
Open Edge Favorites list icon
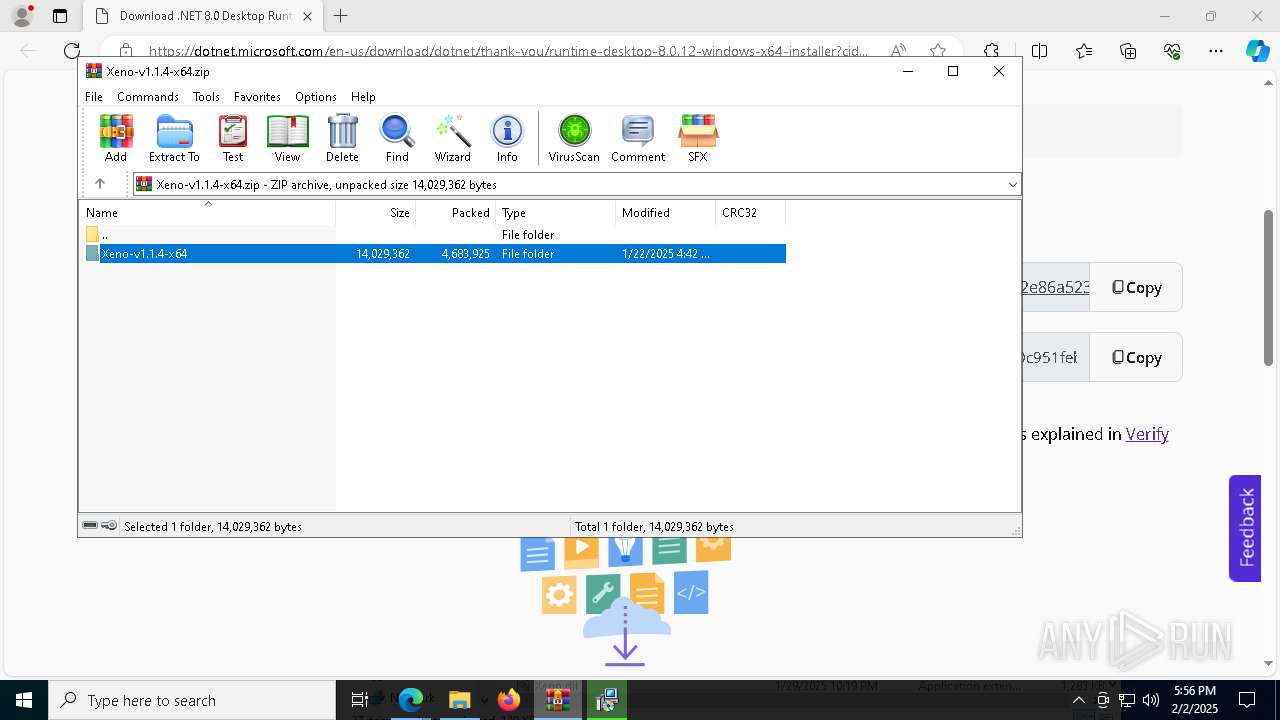(x=1084, y=51)
